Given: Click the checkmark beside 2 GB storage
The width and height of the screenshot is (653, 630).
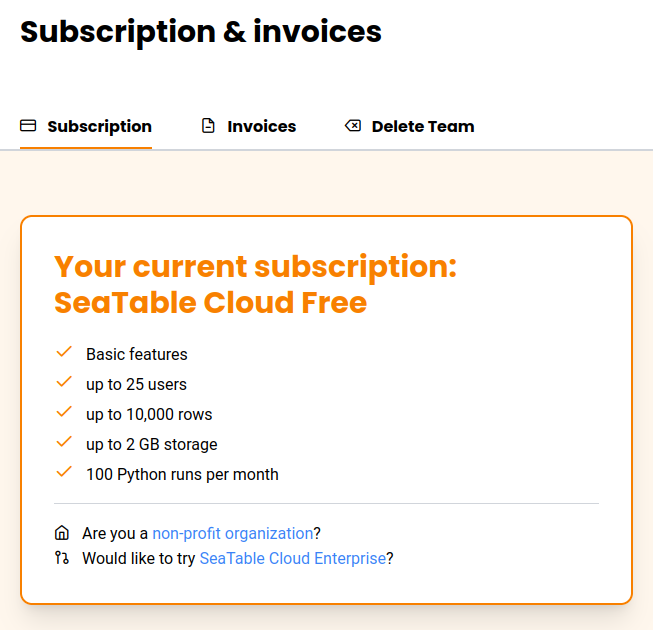Looking at the screenshot, I should [65, 442].
